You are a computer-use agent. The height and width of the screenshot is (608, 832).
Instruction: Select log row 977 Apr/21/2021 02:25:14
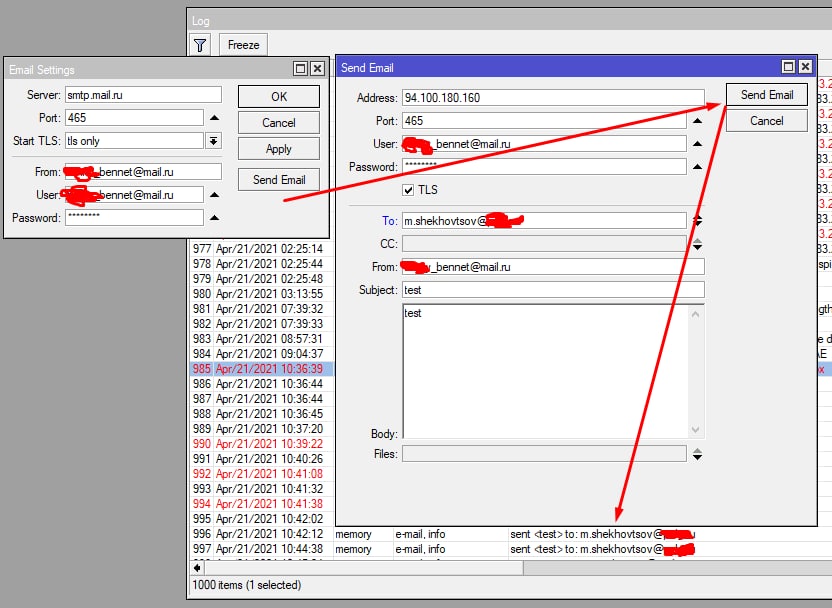click(262, 248)
